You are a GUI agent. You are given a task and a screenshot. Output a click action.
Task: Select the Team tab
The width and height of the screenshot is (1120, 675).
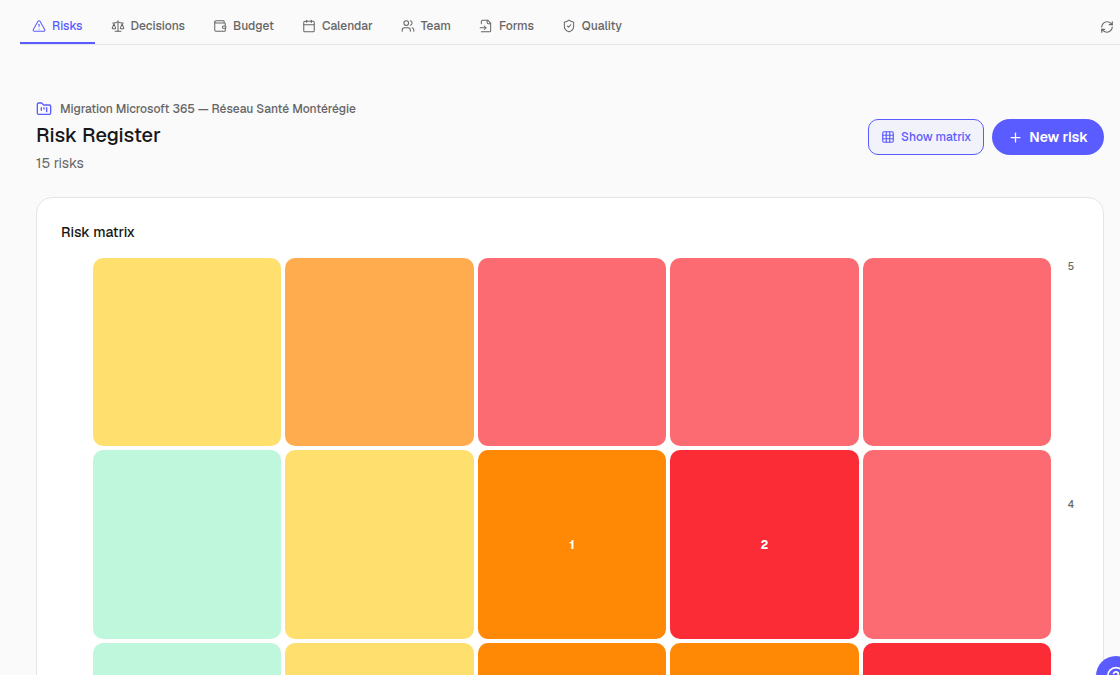[x=426, y=26]
